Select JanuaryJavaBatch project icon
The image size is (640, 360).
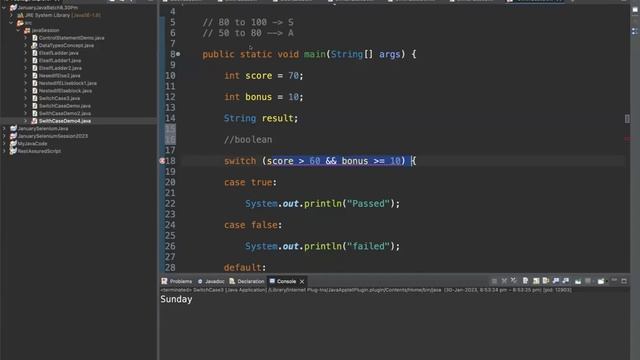tap(13, 8)
